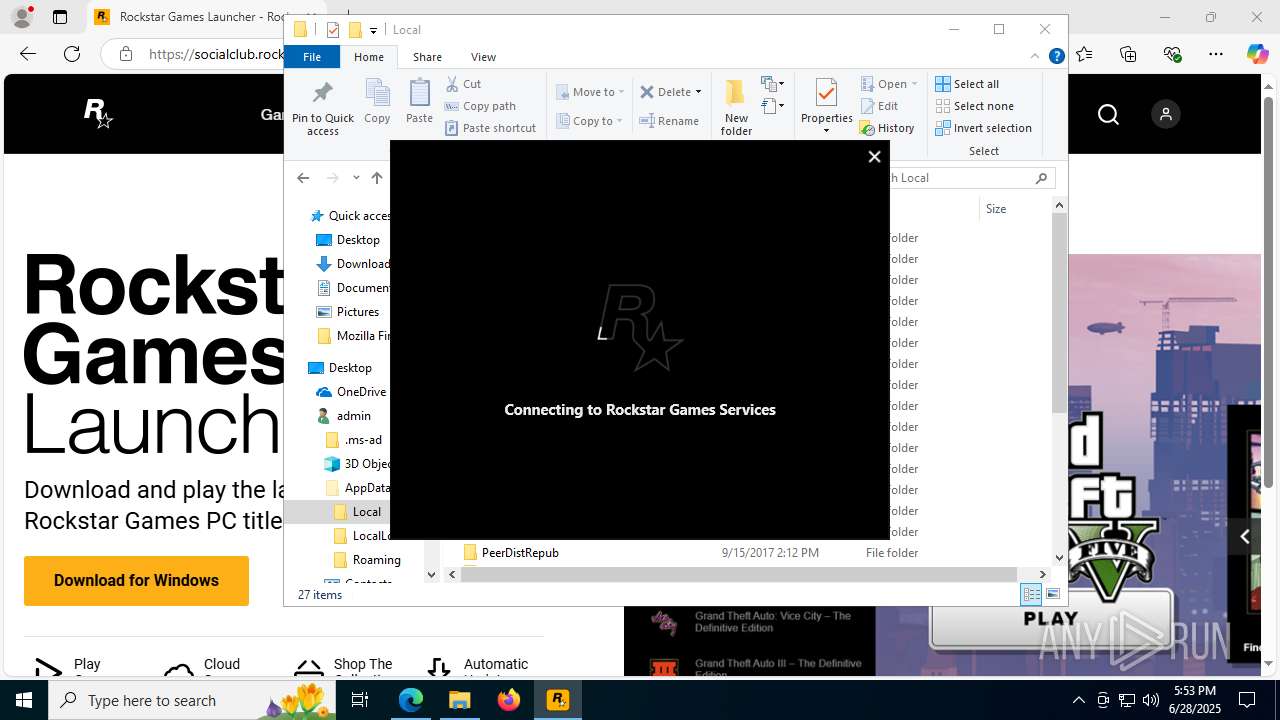Open Task View on taskbar

click(x=361, y=700)
